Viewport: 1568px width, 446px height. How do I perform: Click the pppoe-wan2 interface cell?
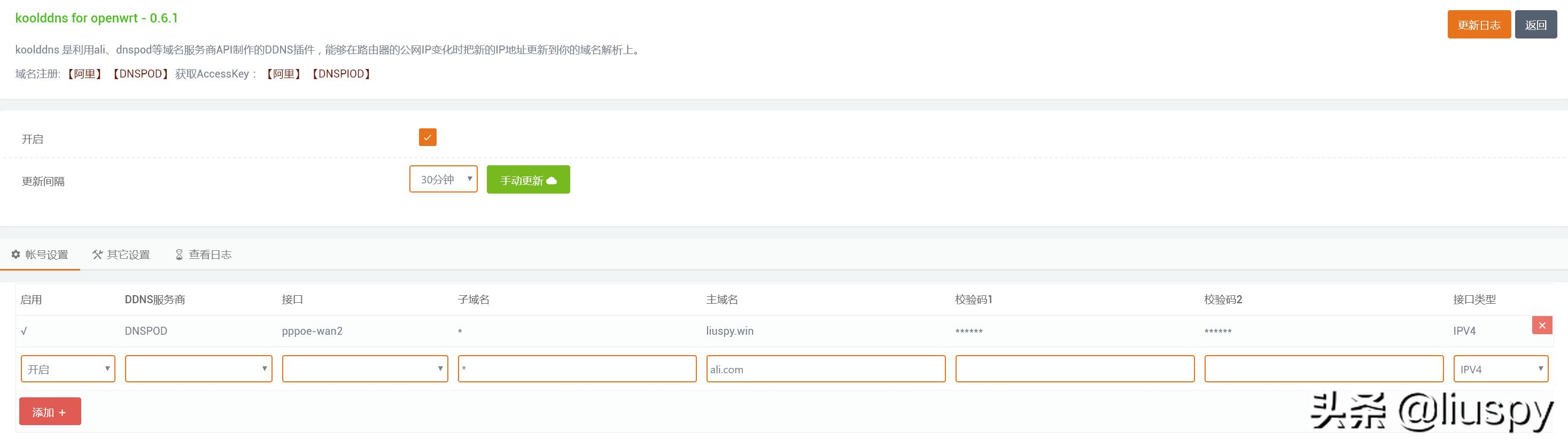[312, 331]
